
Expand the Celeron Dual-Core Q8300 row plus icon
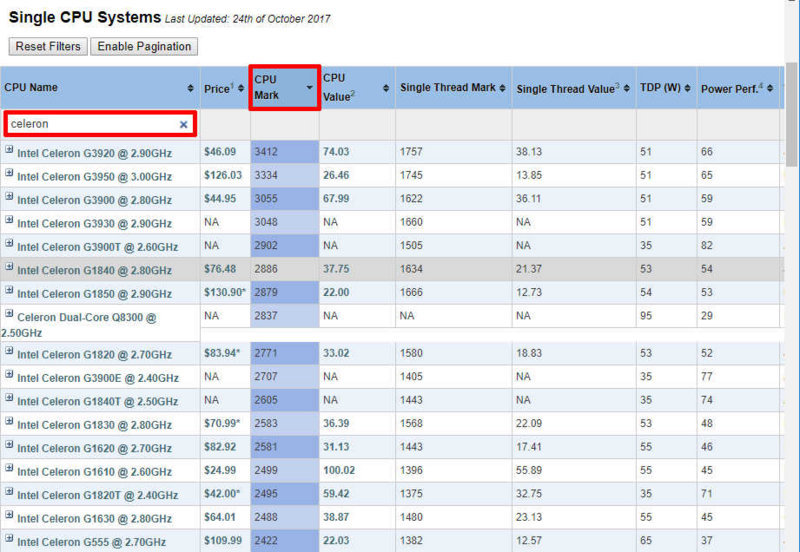tap(9, 313)
